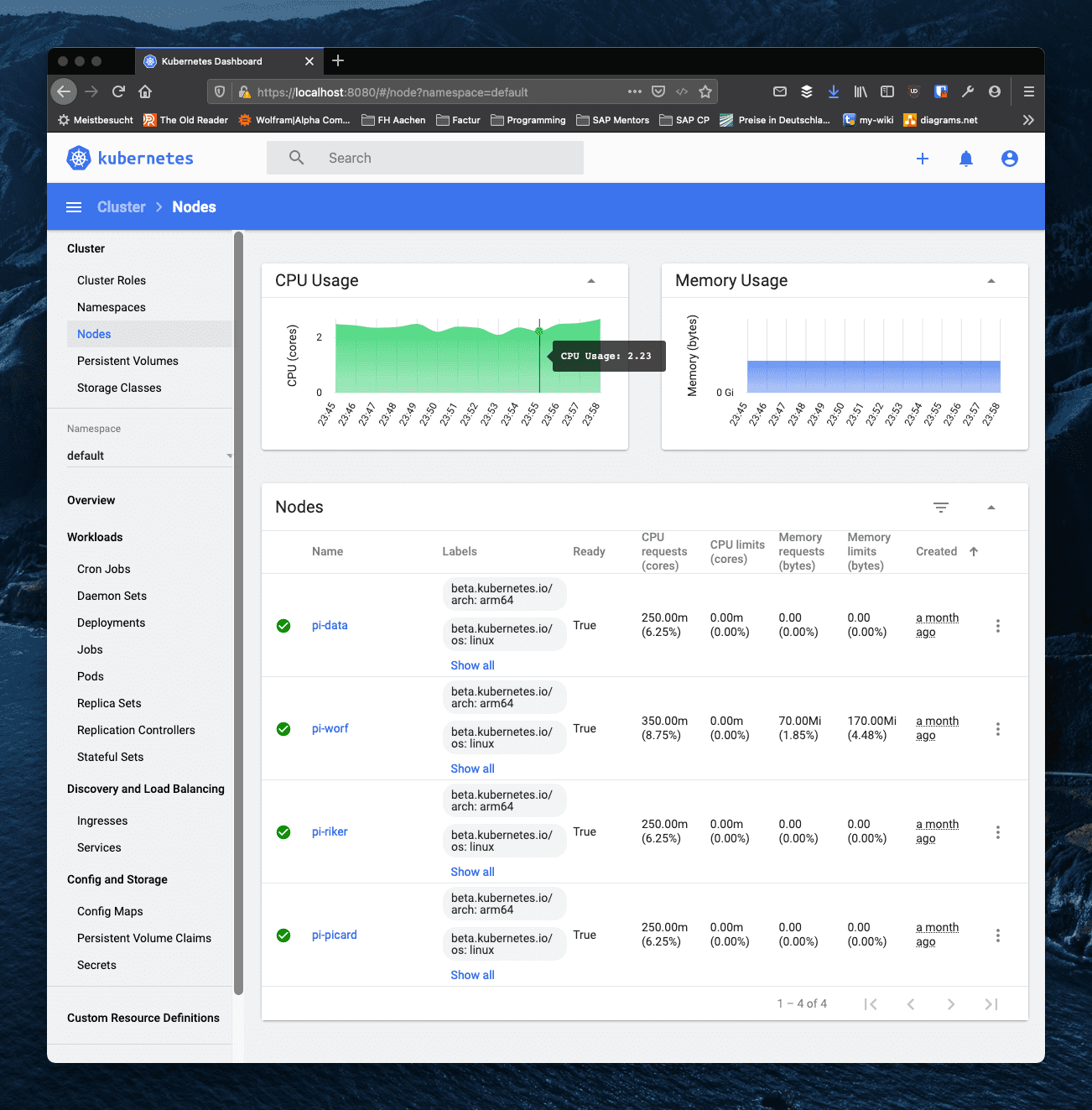Screen dimensions: 1092x1110
Task: Open the Namespace default dropdown
Action: pos(149,456)
